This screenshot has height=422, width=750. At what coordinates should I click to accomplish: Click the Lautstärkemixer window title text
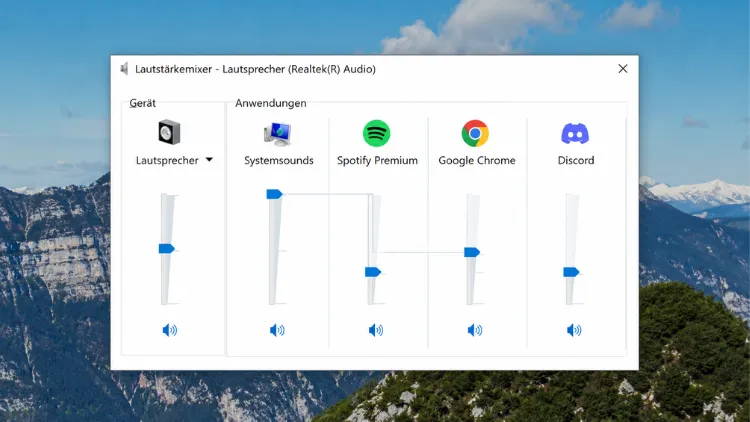click(255, 69)
